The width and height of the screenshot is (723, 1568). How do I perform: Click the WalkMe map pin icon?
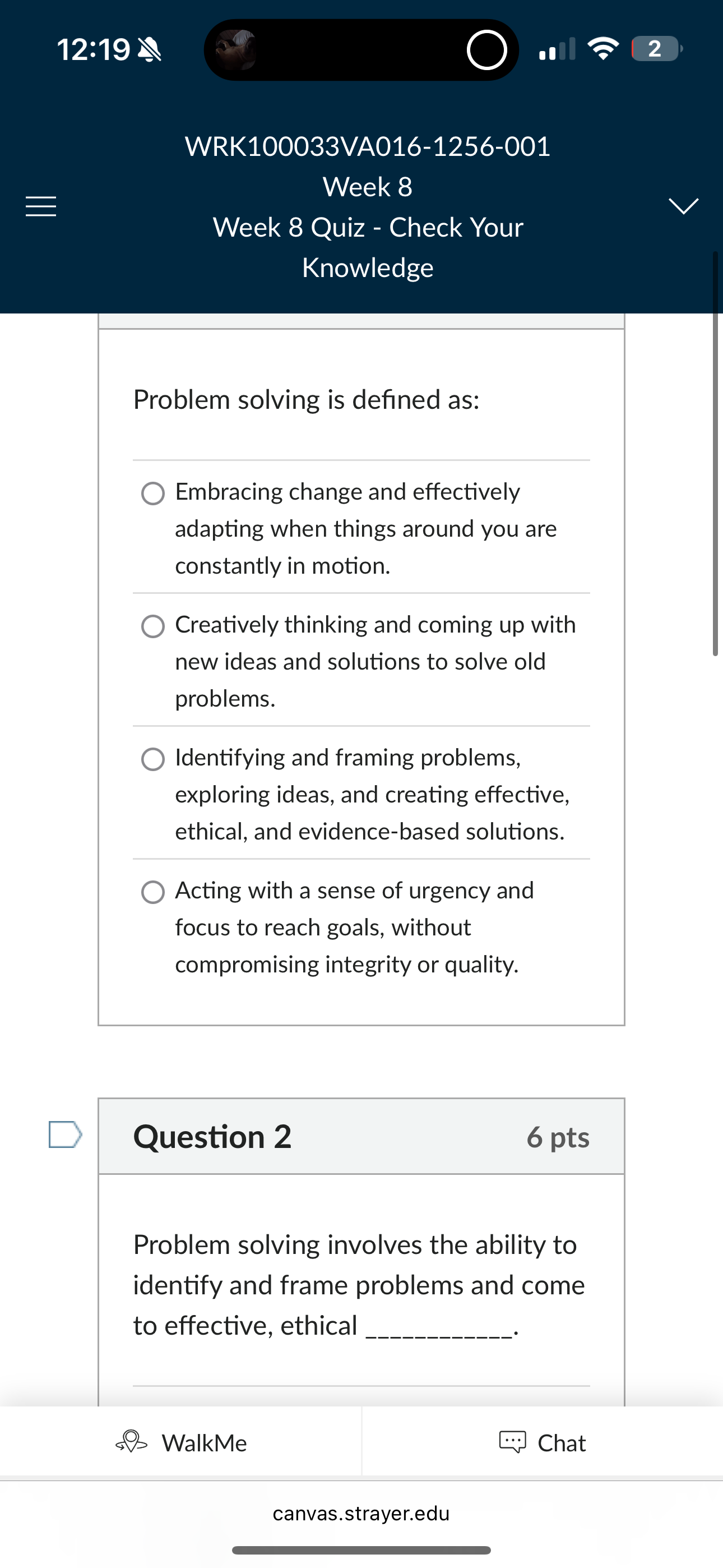[x=132, y=1442]
